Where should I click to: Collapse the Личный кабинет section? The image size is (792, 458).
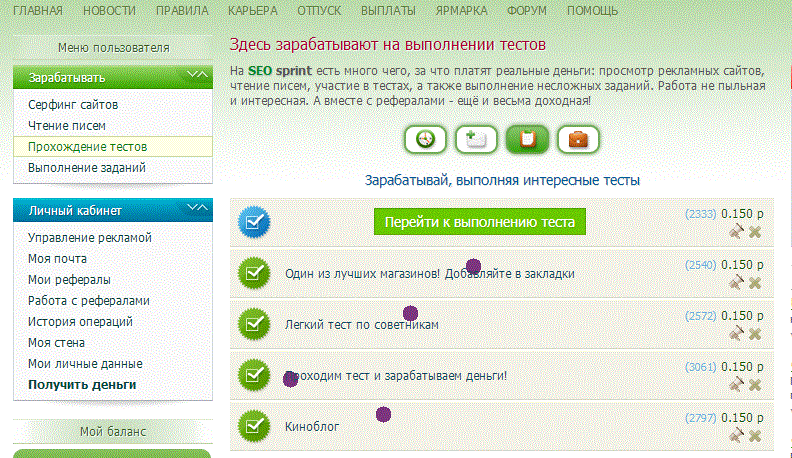pos(197,208)
